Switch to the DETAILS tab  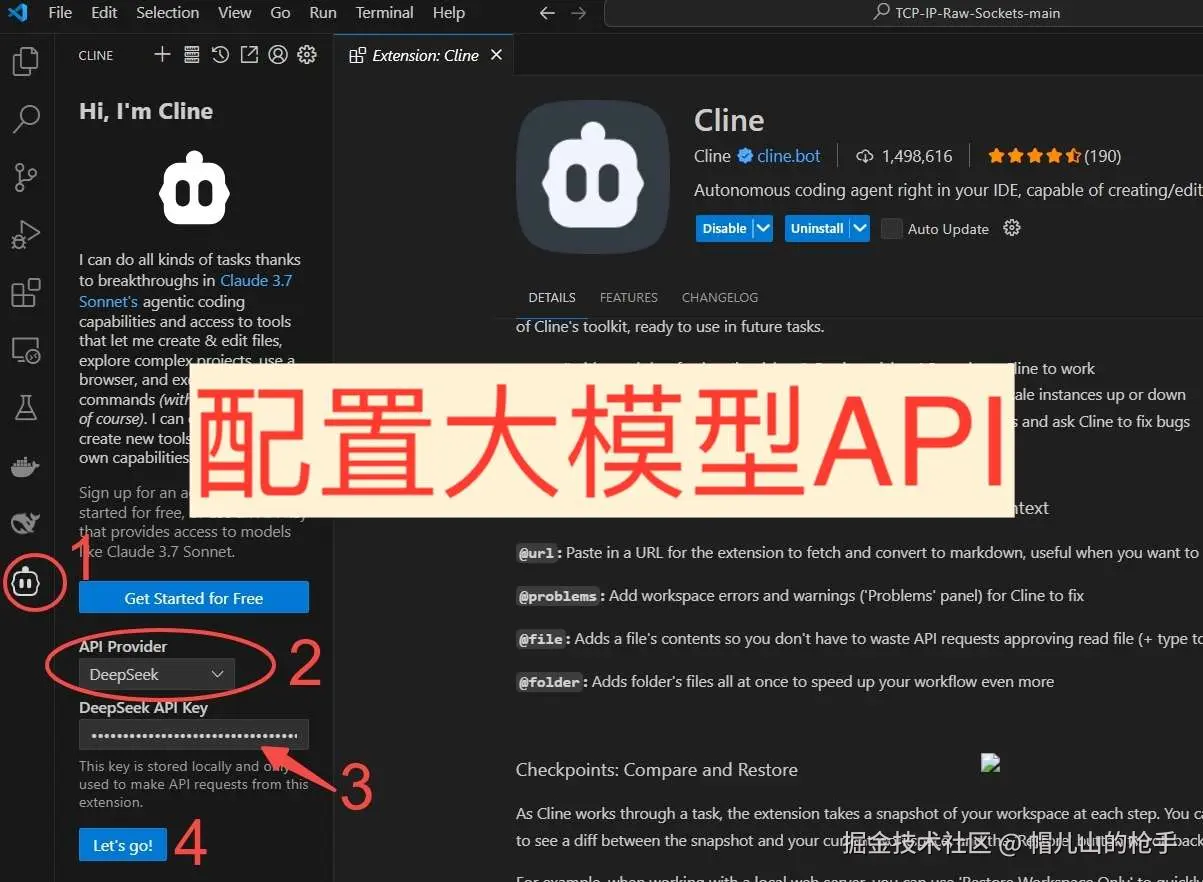tap(552, 297)
